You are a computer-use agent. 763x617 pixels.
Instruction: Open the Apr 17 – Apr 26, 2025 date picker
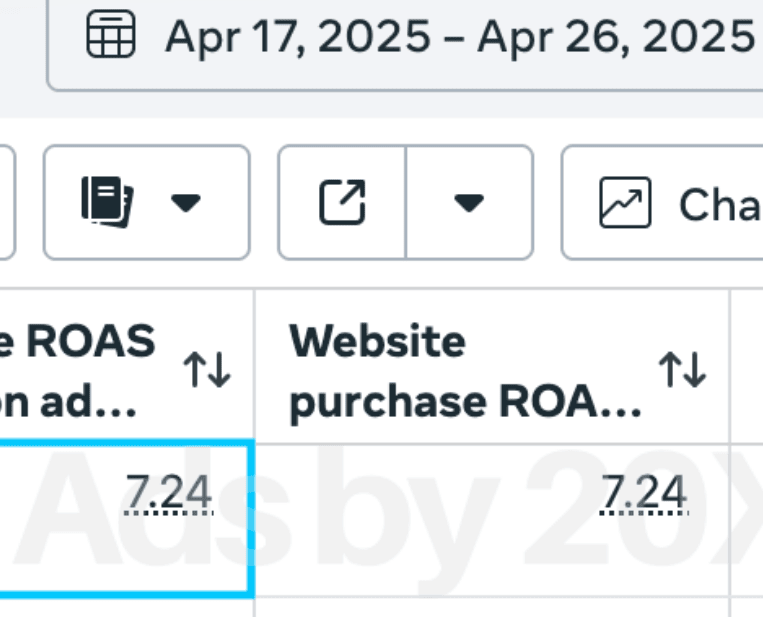click(459, 37)
